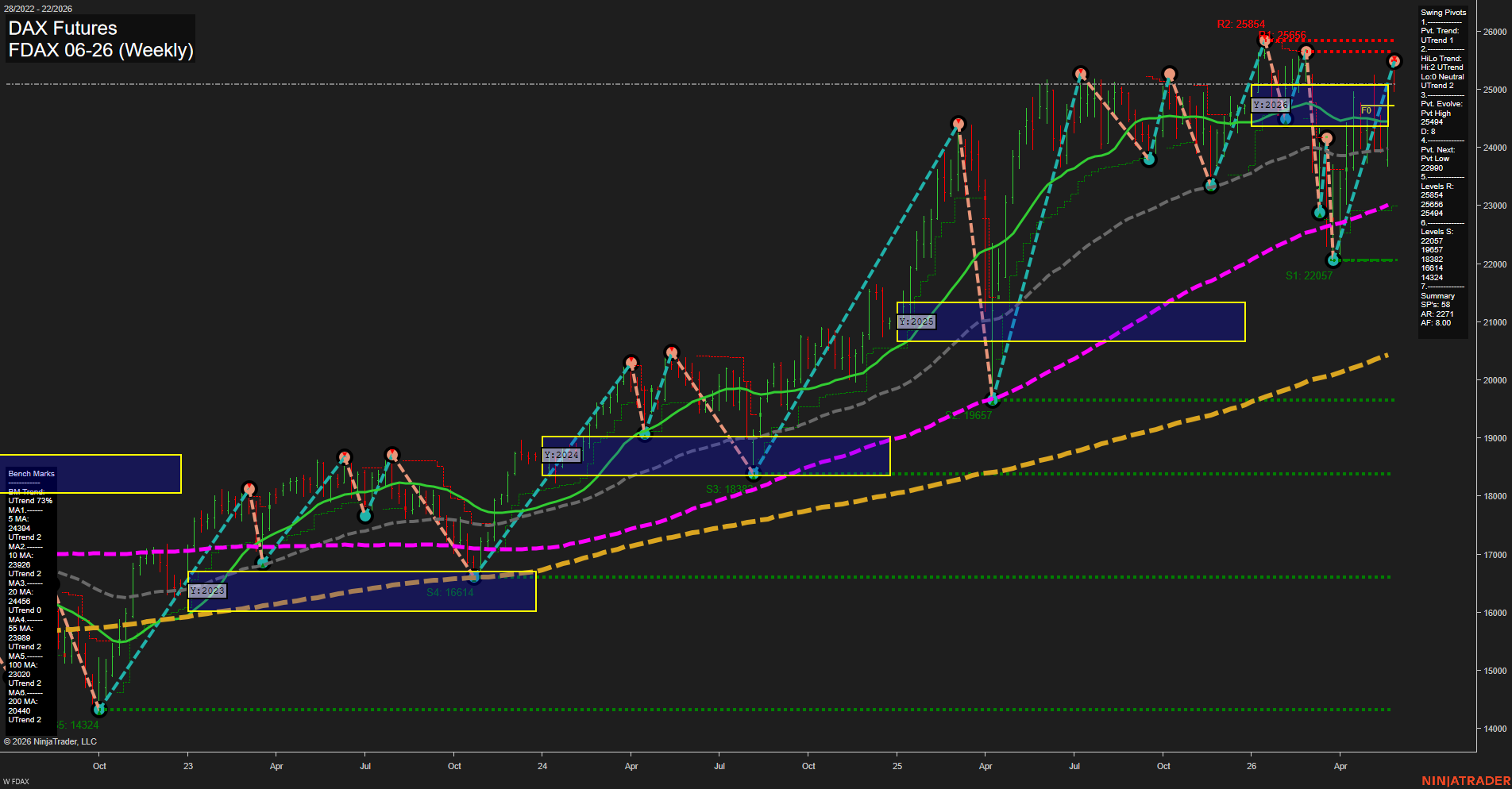Click the 'HiLo Trend:' line
Image resolution: width=1512 pixels, height=789 pixels.
1441,59
